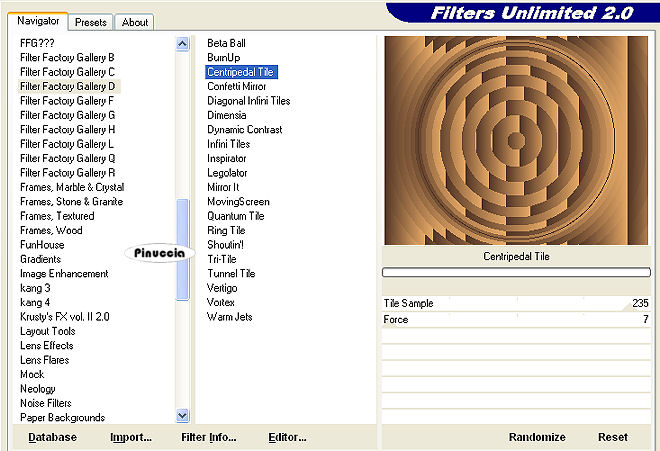Select Filter Factory Gallery R
This screenshot has width=660, height=451.
click(67, 173)
